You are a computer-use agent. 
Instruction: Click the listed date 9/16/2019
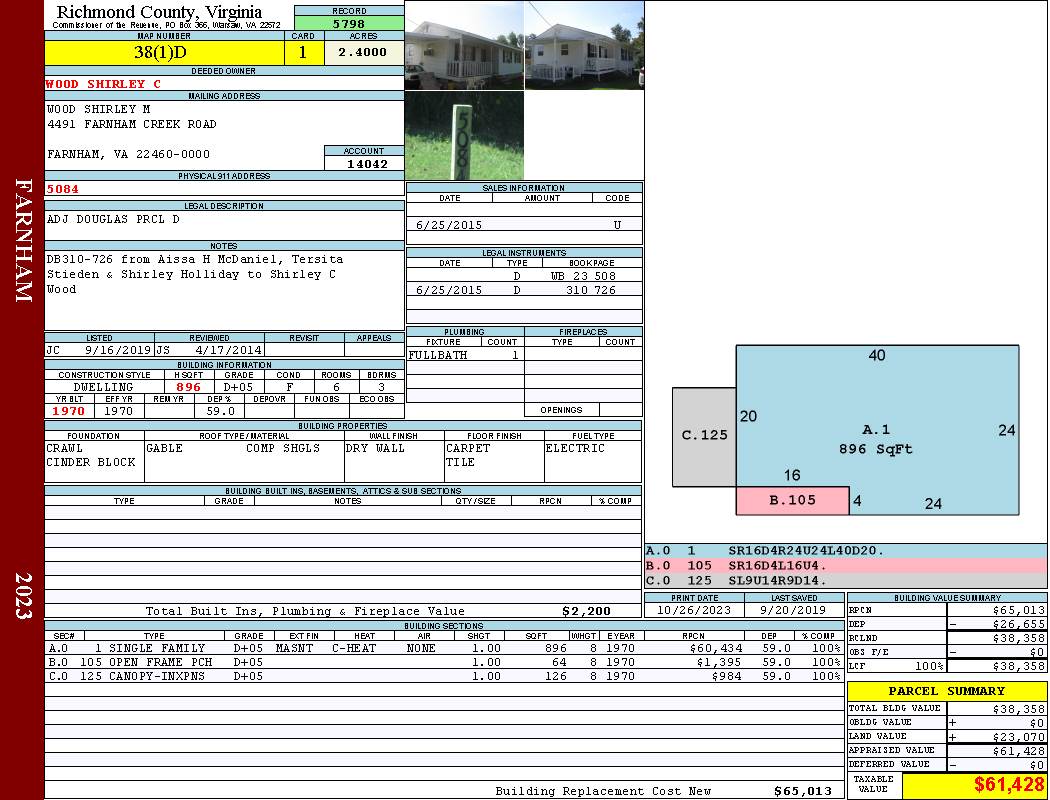point(118,350)
